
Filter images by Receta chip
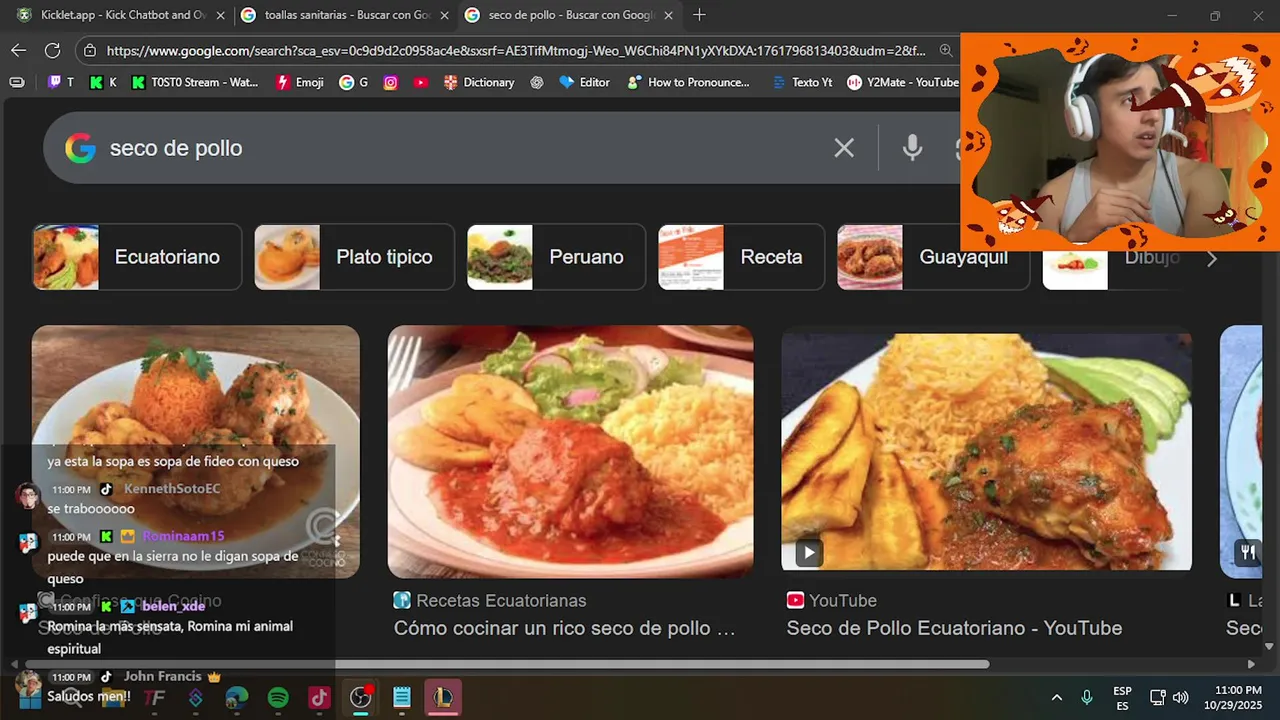741,257
